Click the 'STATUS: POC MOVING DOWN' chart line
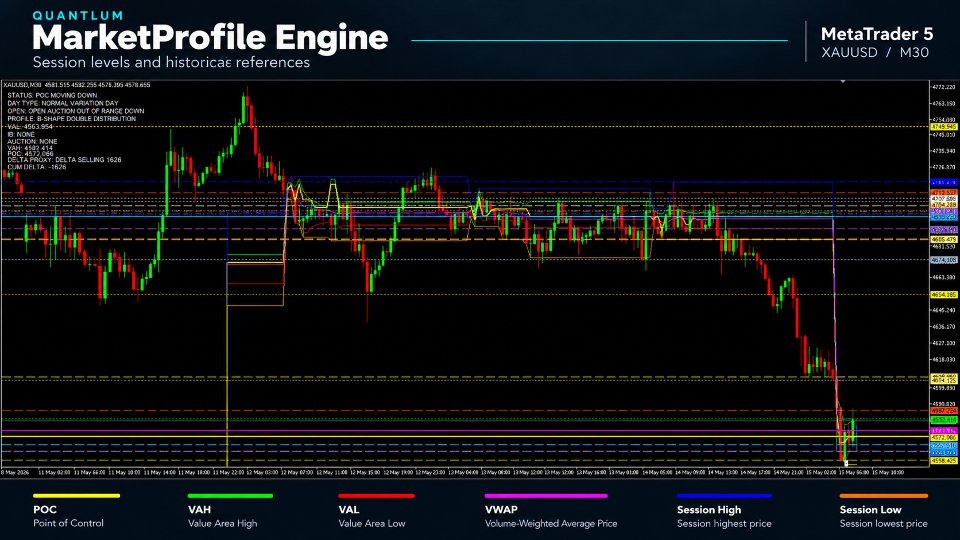 [x=52, y=96]
